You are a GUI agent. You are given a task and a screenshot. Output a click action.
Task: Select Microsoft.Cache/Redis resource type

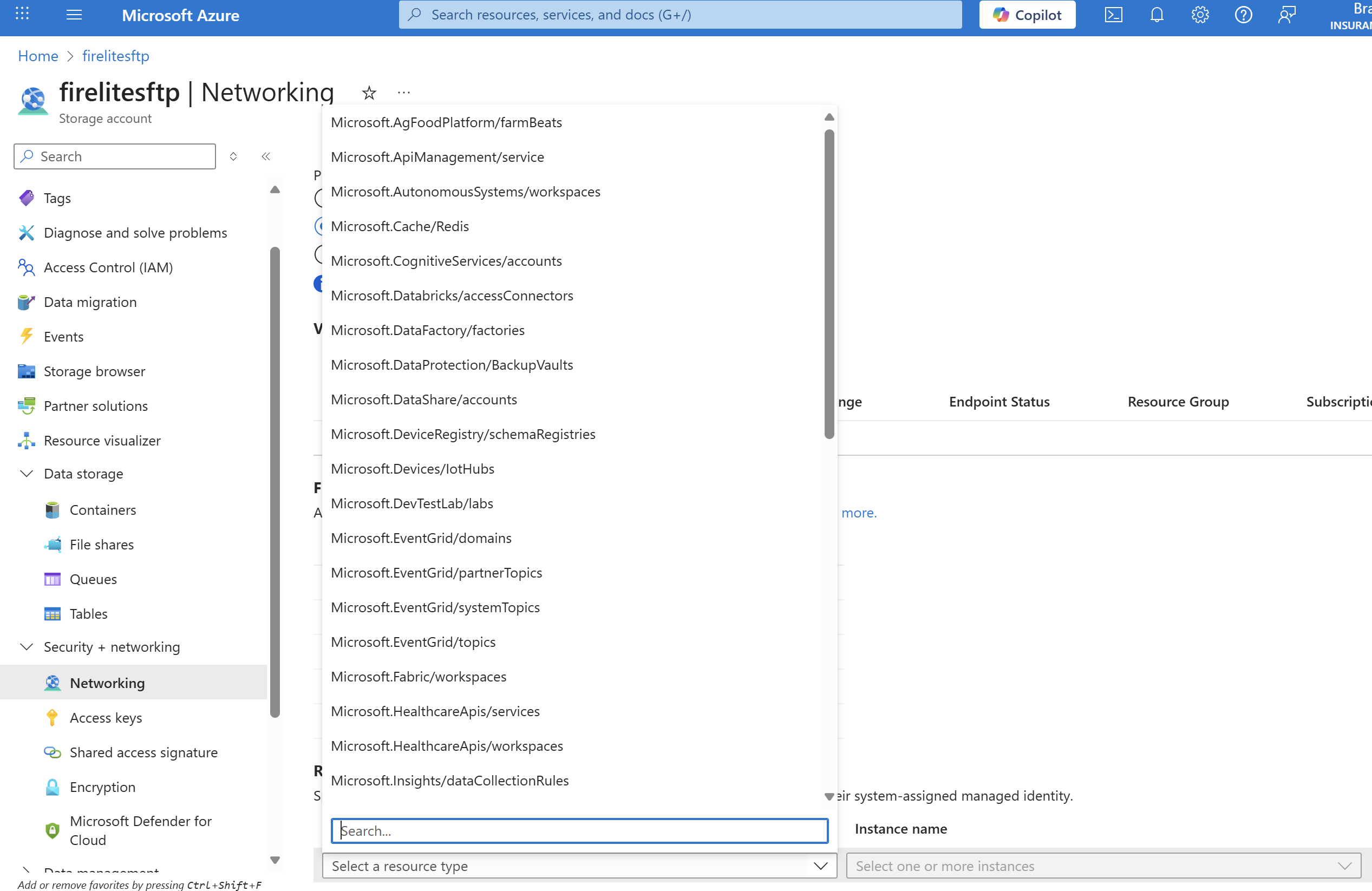400,226
